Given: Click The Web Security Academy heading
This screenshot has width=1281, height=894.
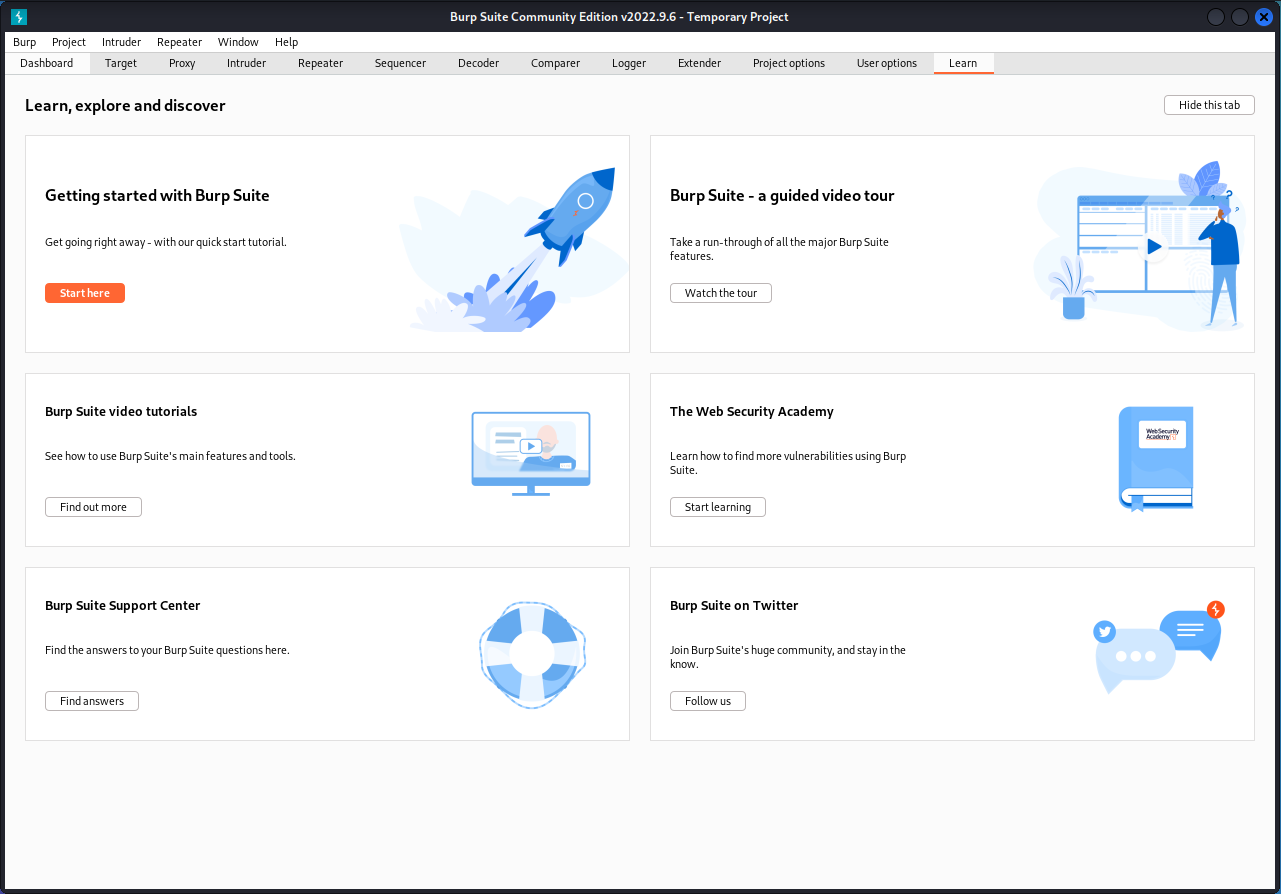Looking at the screenshot, I should tap(752, 411).
